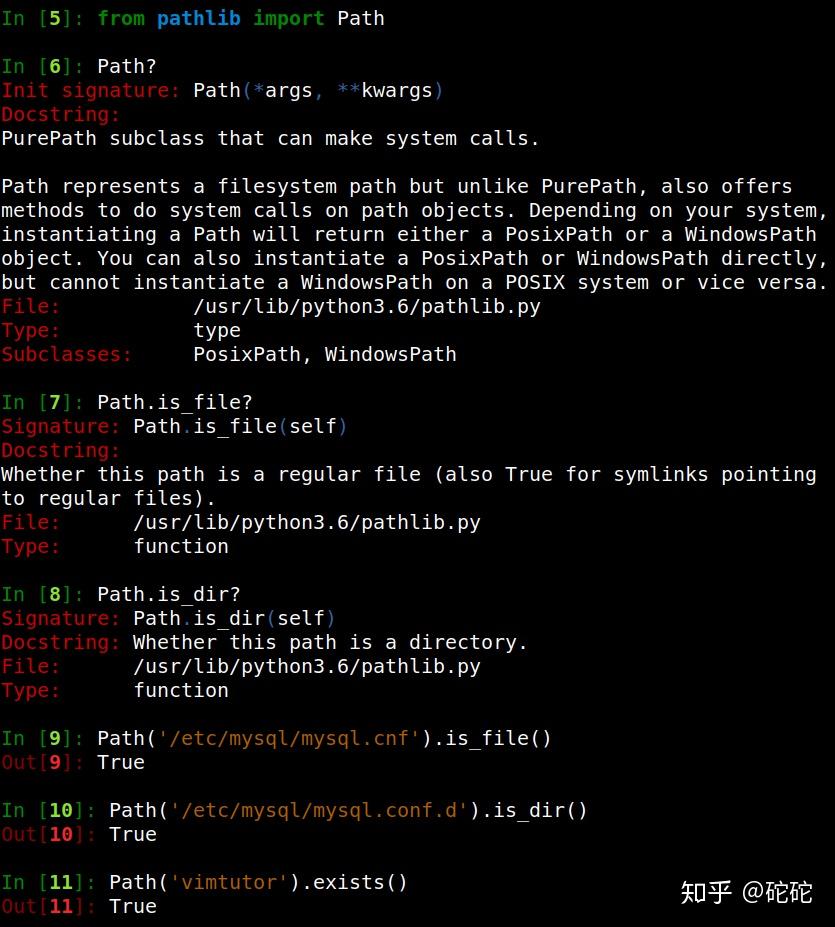Viewport: 835px width, 927px height.
Task: Click the Path.is_file(self) signature
Action: 240,426
